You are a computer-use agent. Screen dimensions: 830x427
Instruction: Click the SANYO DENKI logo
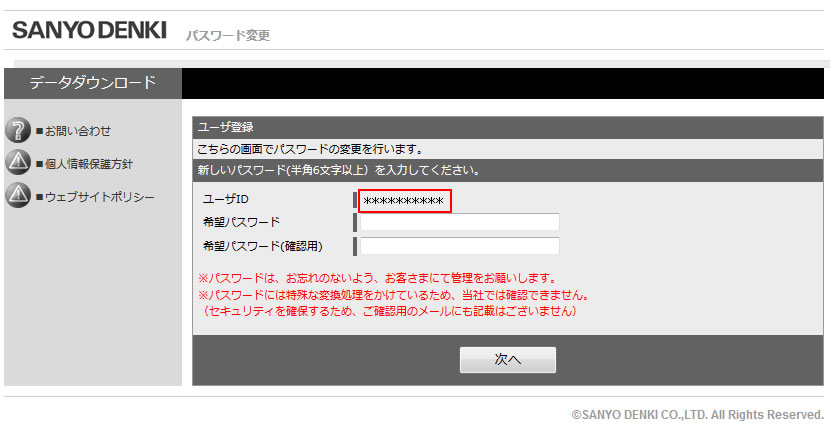click(89, 31)
